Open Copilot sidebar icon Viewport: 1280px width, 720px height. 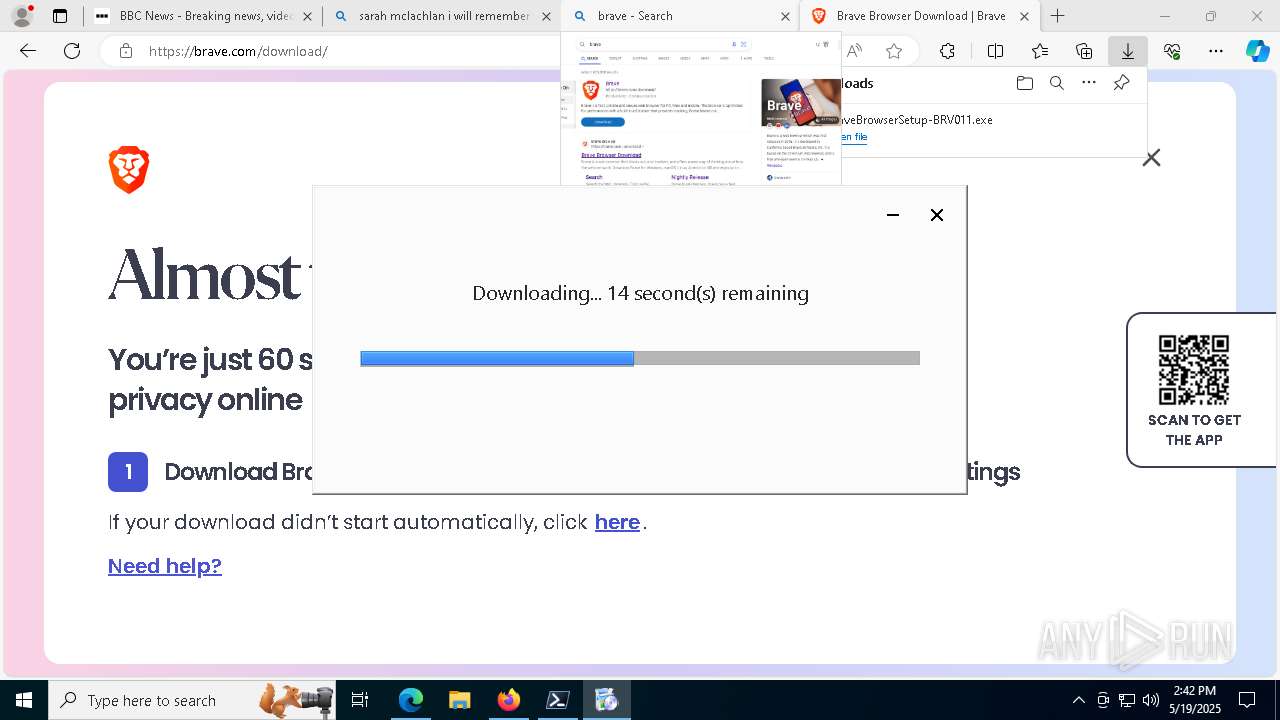point(1257,51)
